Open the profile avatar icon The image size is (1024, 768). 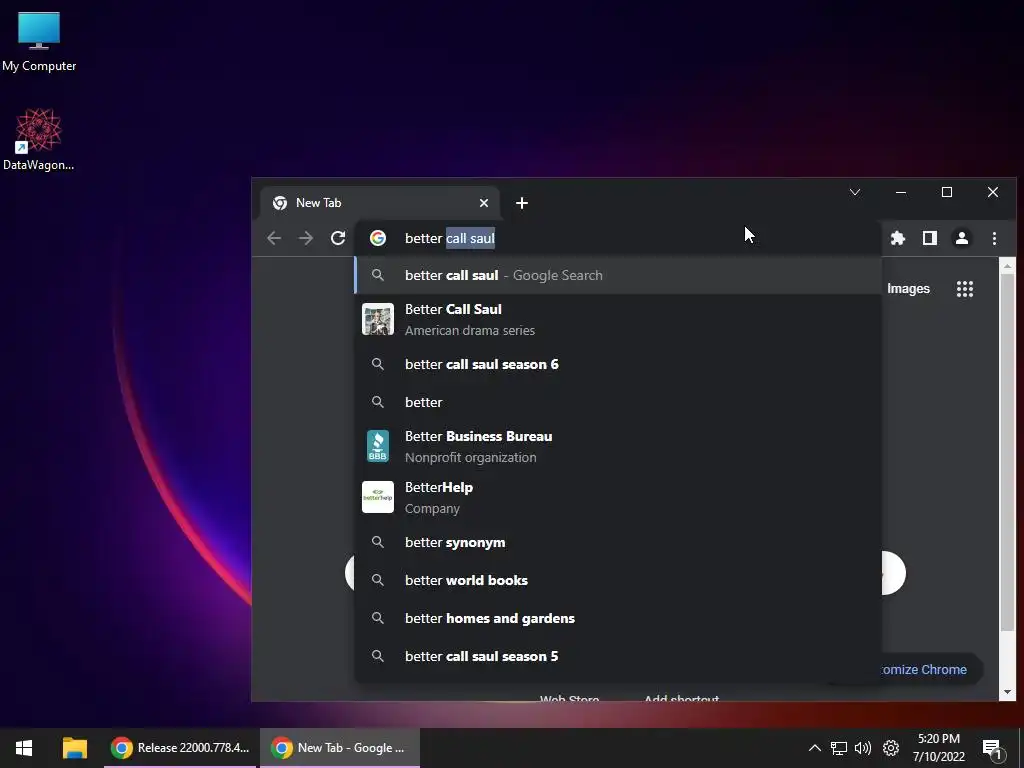[962, 238]
